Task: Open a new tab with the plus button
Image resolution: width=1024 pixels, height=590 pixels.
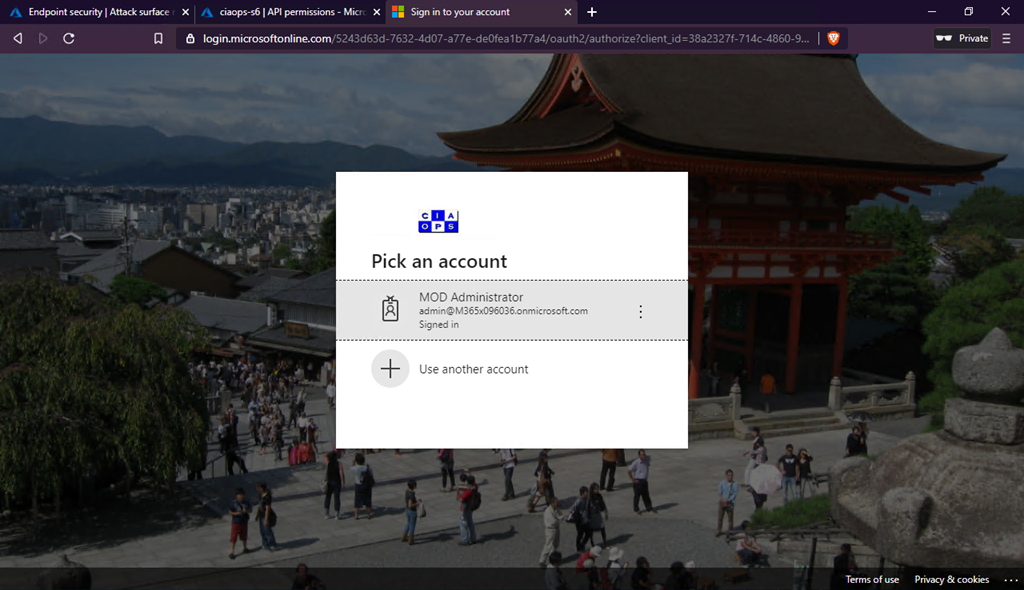Action: 592,12
